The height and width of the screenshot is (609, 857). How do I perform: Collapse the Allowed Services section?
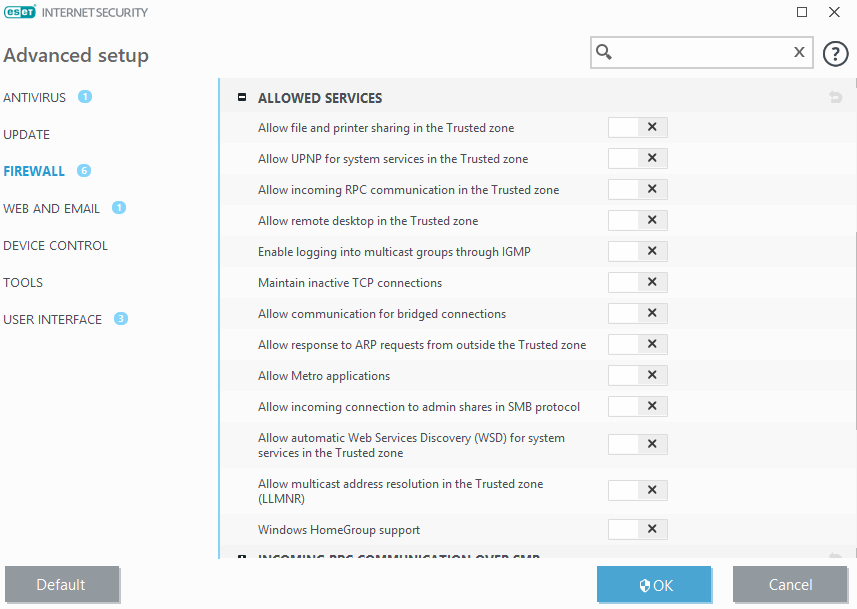(242, 98)
